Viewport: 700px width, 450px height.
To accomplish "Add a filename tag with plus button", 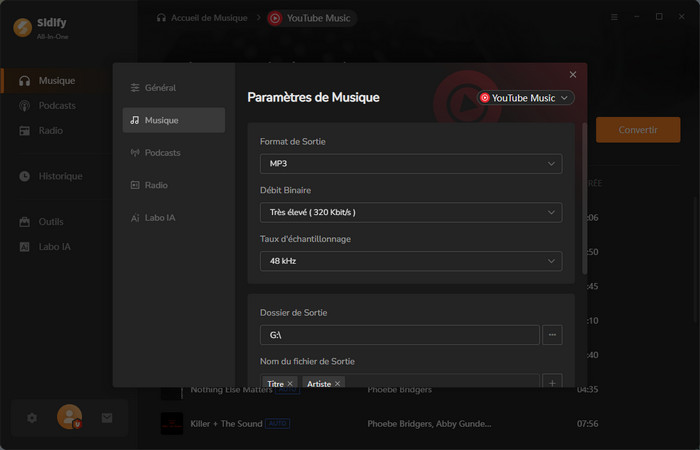I will point(552,383).
